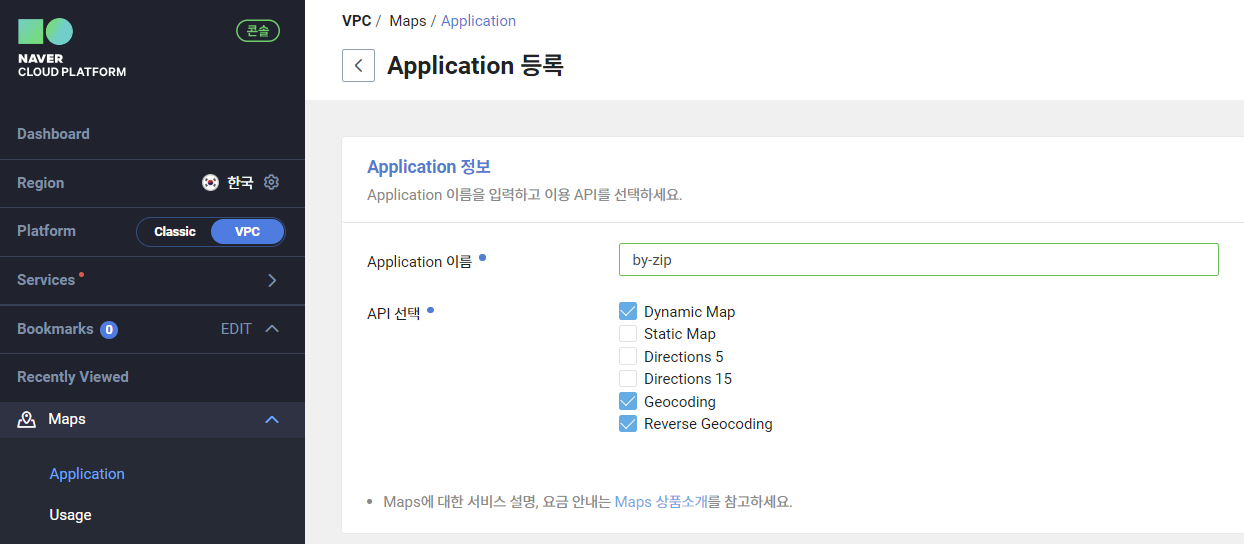Enable the Directions 15 checkbox
Viewport: 1244px width, 544px height.
pyautogui.click(x=628, y=378)
